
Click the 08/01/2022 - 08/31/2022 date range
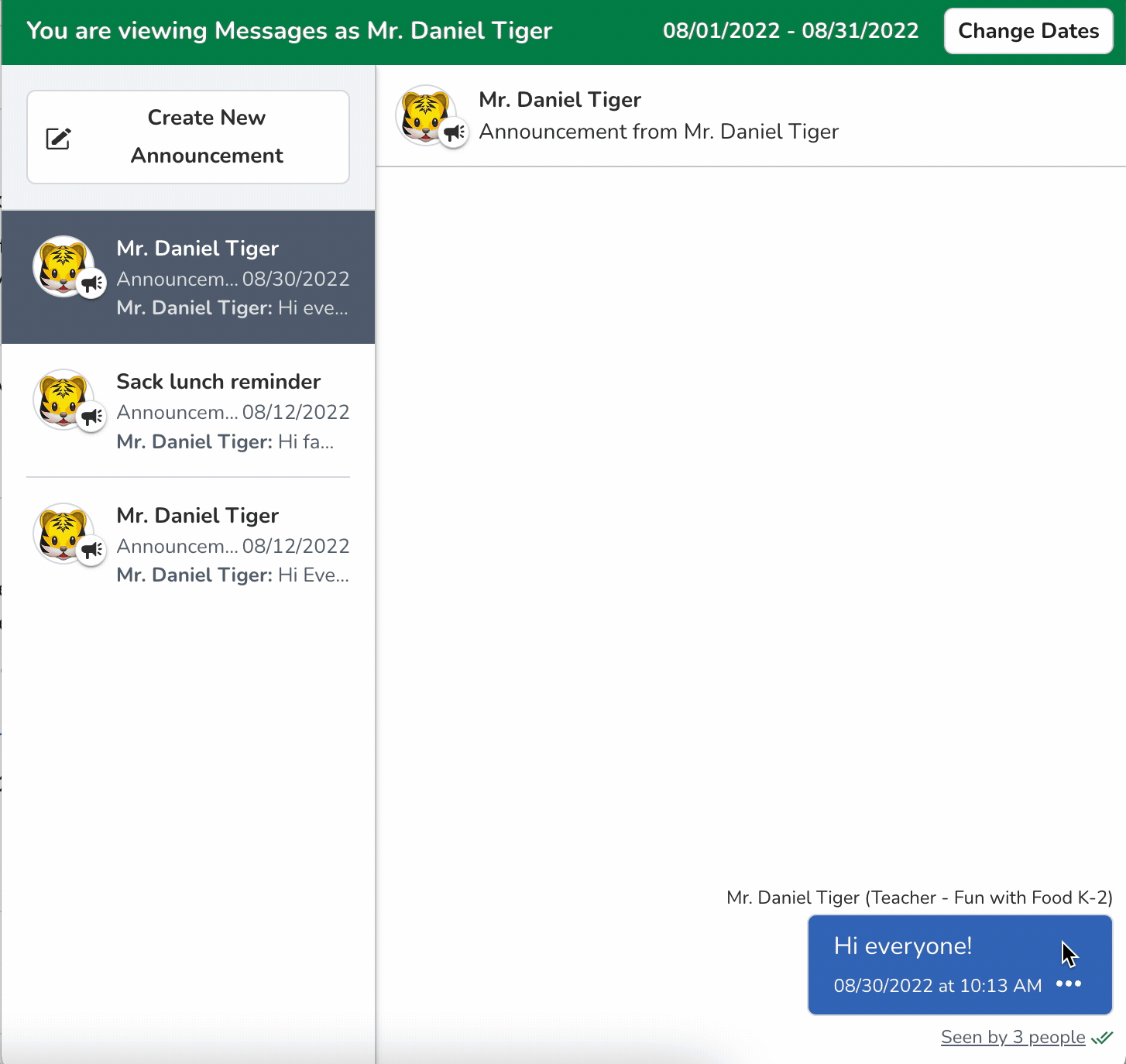[x=791, y=31]
